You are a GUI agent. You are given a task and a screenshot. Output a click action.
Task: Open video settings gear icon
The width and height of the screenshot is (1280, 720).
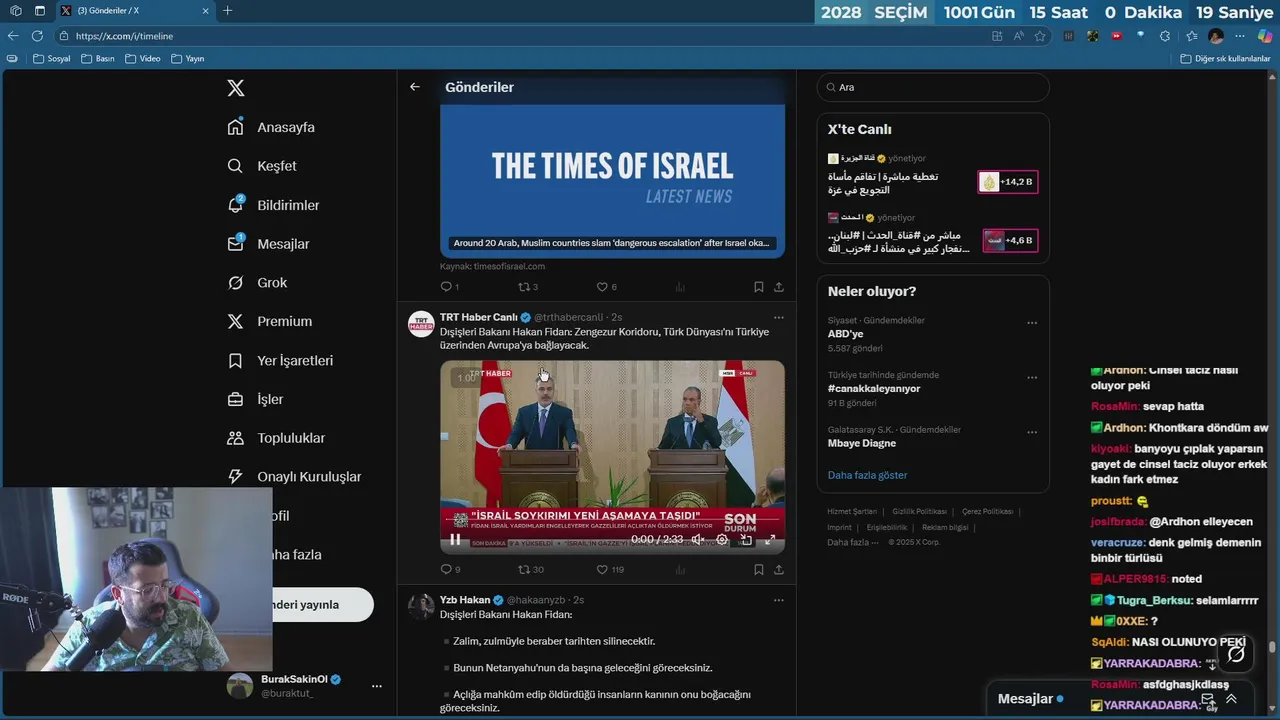(722, 539)
